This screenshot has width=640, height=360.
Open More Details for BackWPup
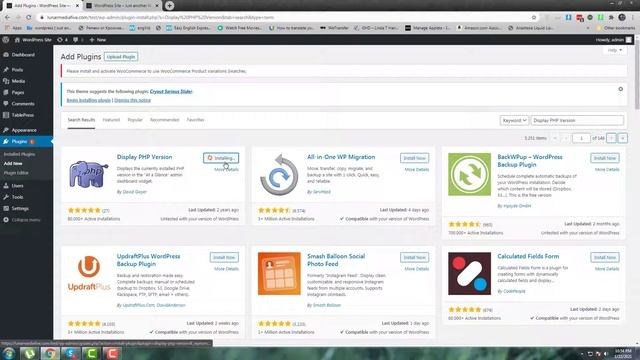[x=607, y=169]
